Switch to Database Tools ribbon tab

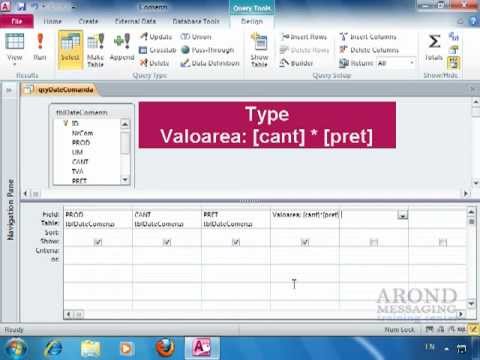tap(196, 21)
